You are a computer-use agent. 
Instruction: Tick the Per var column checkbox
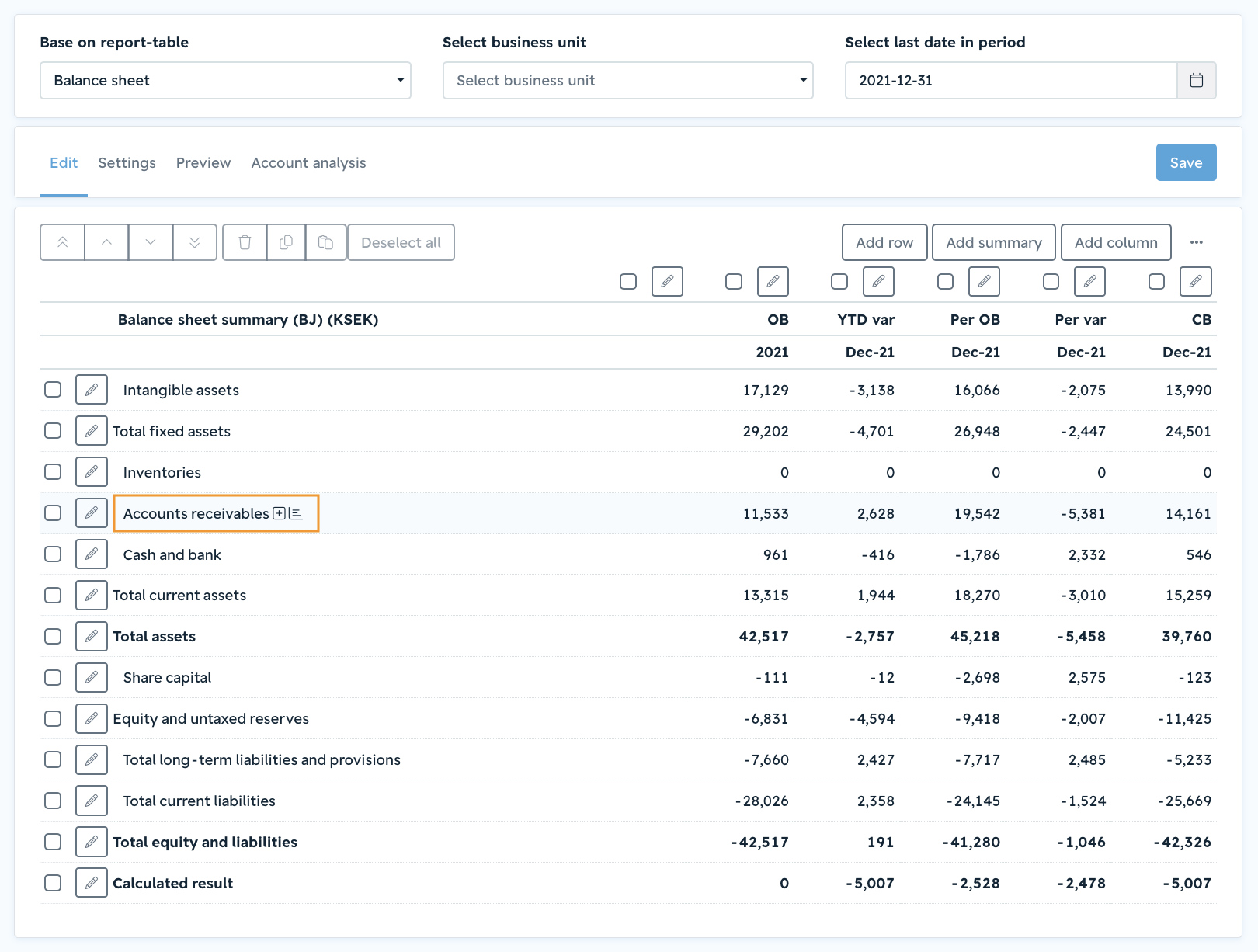pos(1051,281)
